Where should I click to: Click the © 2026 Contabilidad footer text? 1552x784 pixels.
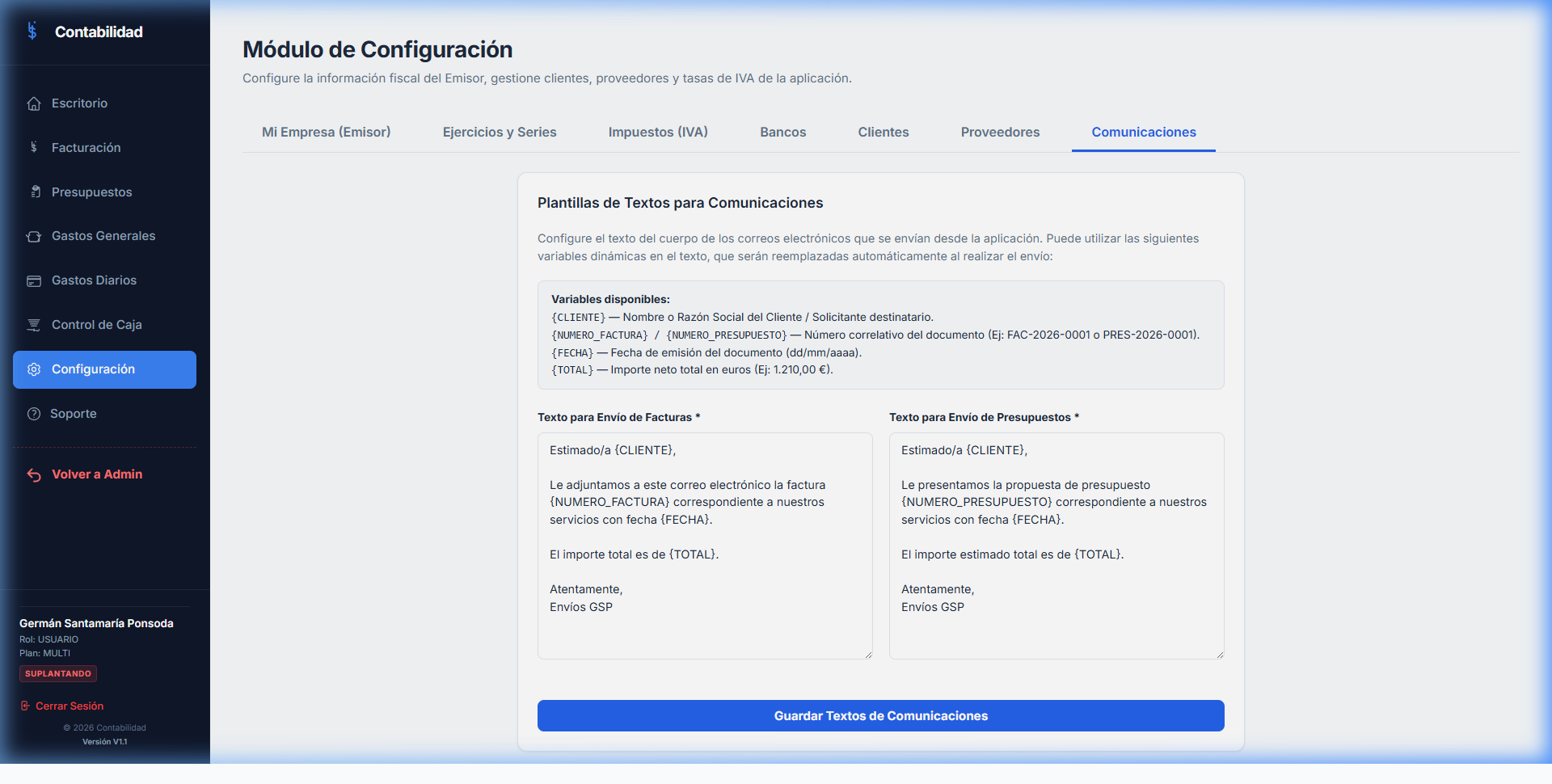tap(104, 728)
